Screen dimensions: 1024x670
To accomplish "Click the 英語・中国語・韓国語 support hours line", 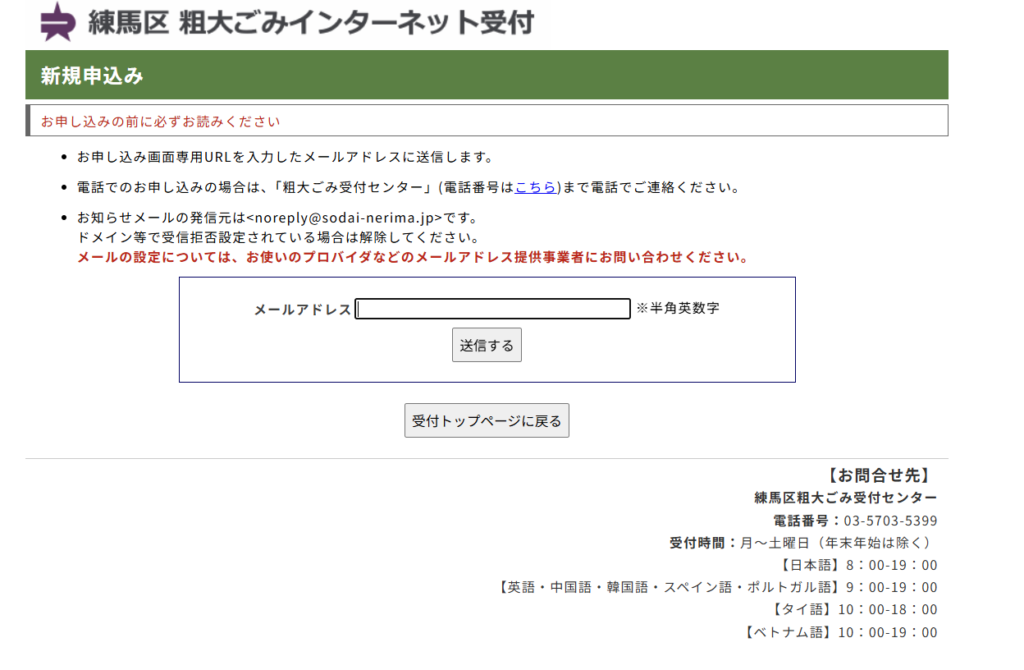I will [717, 587].
